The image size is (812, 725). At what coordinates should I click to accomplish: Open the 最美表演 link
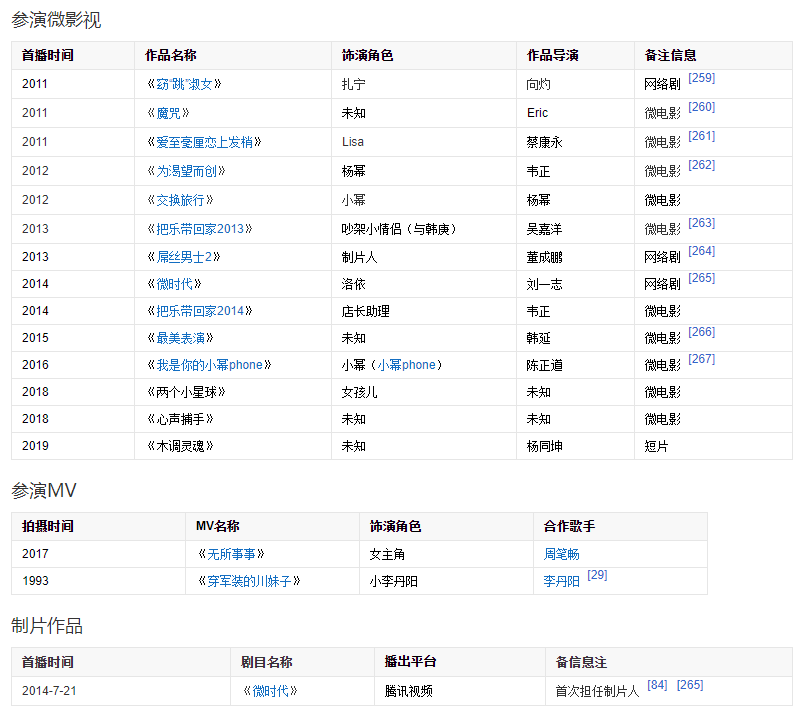pos(180,338)
